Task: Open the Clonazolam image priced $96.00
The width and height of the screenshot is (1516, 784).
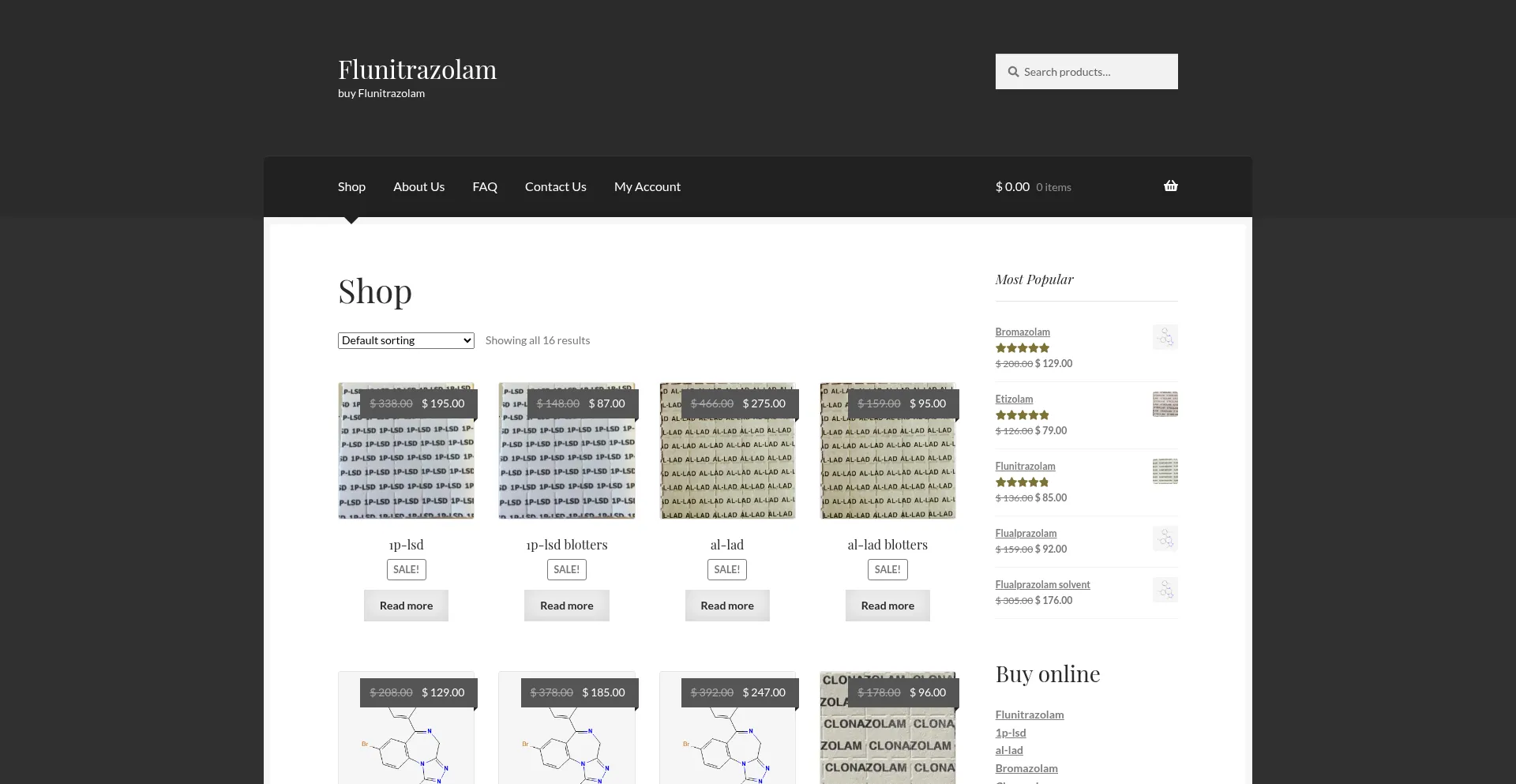Action: tap(887, 728)
